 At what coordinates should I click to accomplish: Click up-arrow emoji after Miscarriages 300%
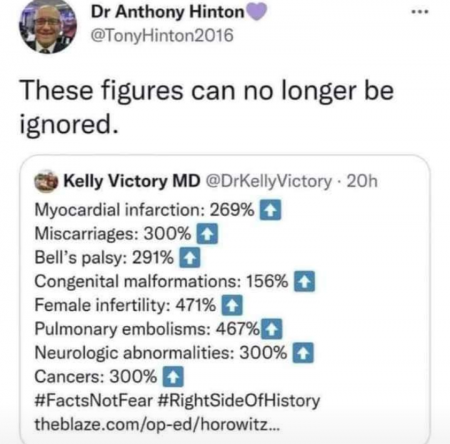(x=207, y=234)
